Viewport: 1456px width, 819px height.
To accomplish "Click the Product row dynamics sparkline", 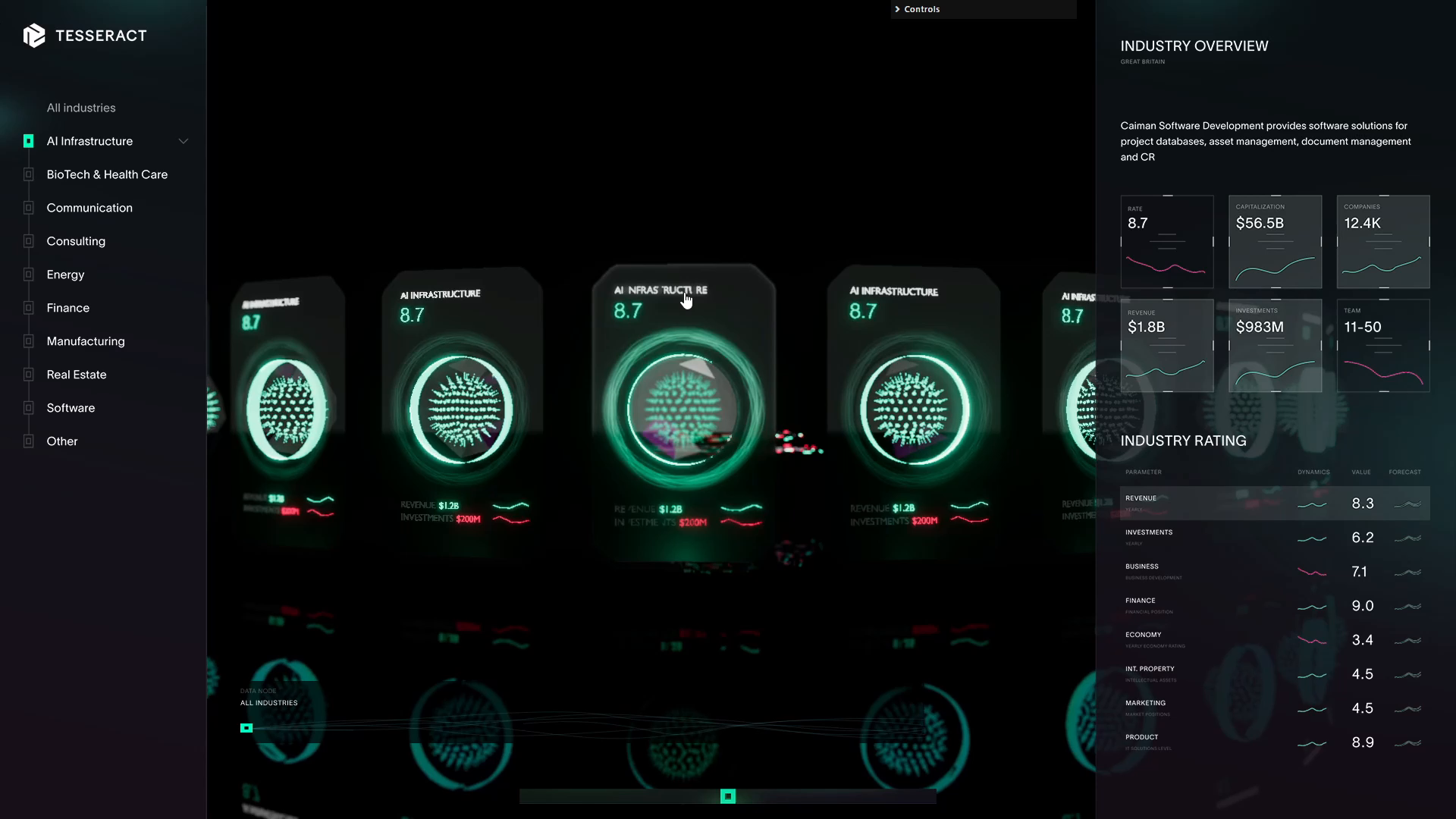I will pyautogui.click(x=1312, y=743).
